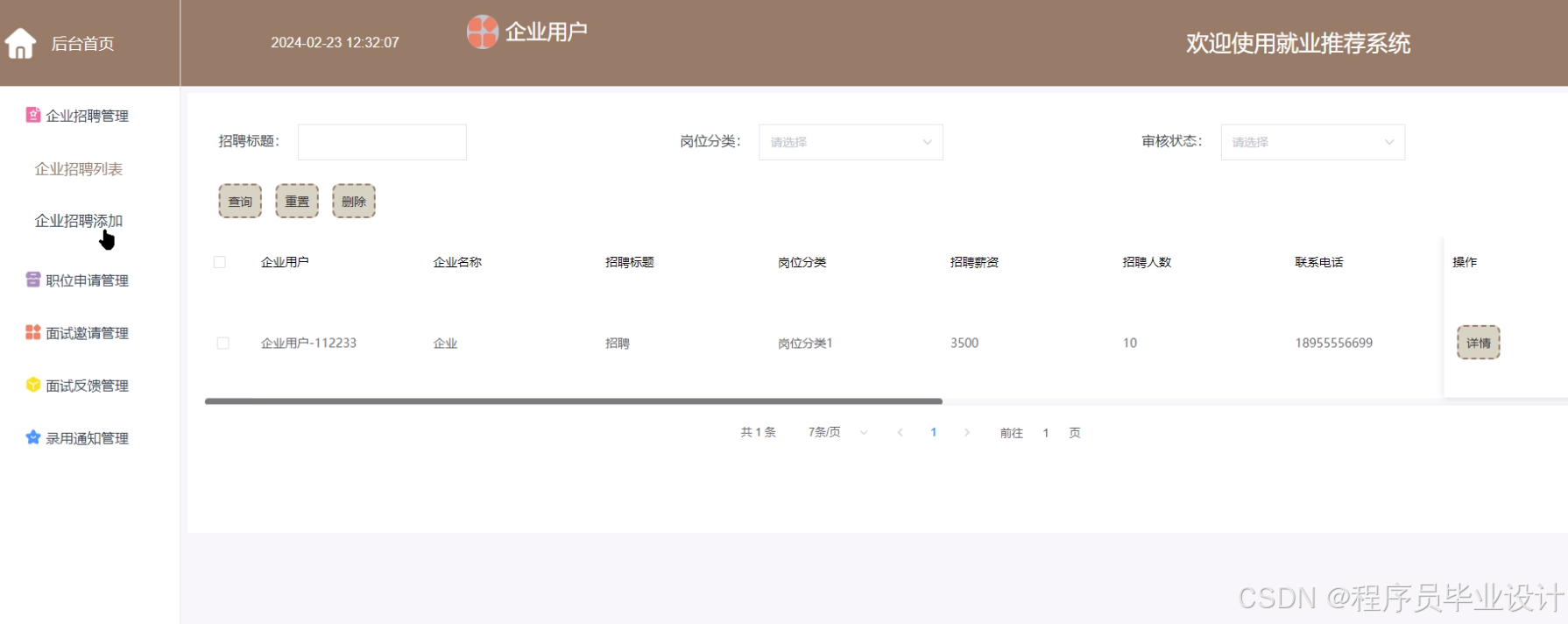Open the 岗位分类 dropdown
The width and height of the screenshot is (1568, 624).
pyautogui.click(x=851, y=142)
